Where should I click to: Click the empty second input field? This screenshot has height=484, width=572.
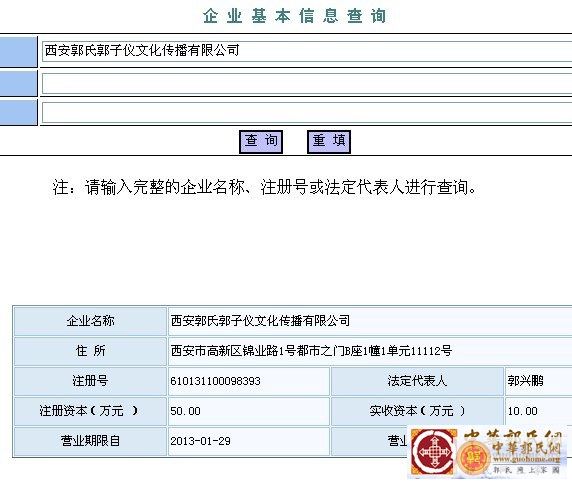307,84
